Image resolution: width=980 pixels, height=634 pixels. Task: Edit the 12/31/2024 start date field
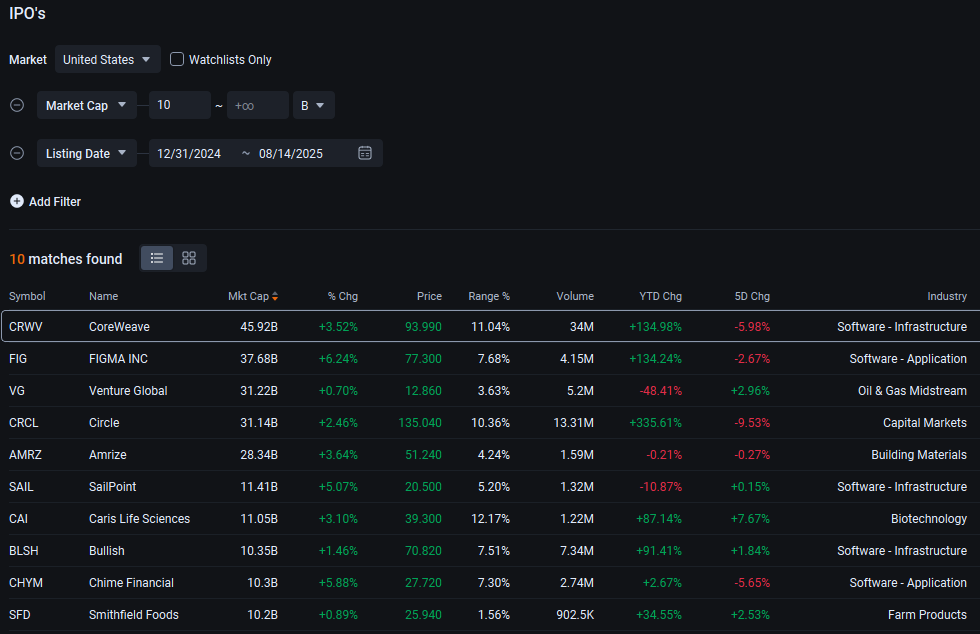tap(190, 153)
